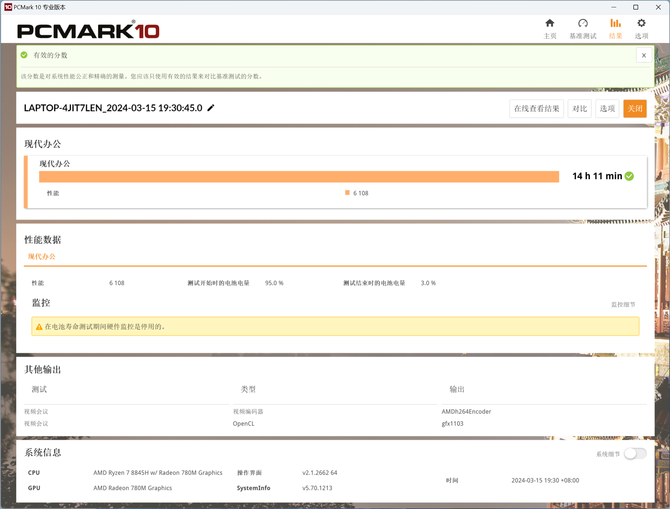Screen dimensions: 670x509
Task: Toggle the system details (系统细节) switch
Action: [x=635, y=453]
